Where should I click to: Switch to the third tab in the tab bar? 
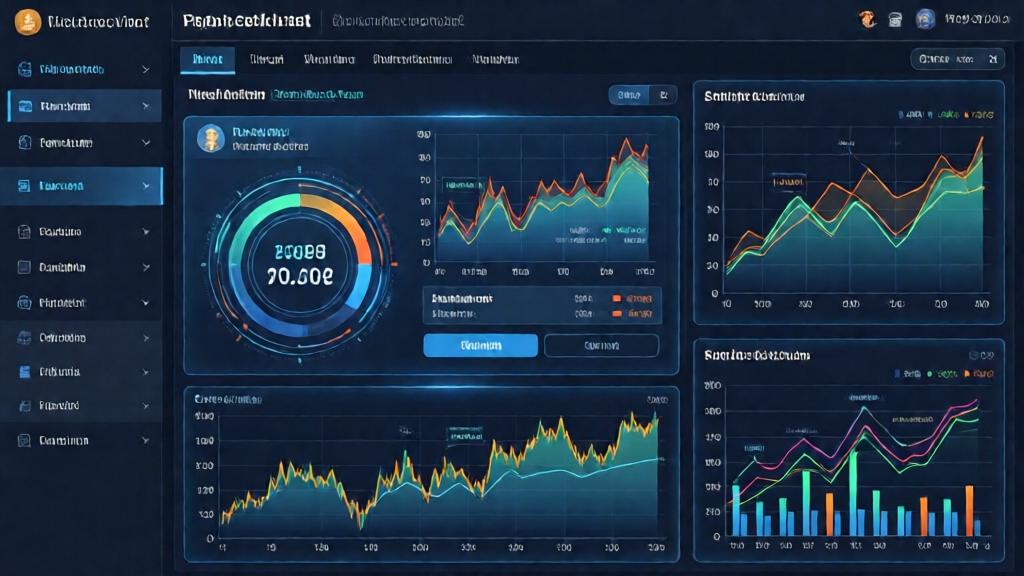(329, 59)
